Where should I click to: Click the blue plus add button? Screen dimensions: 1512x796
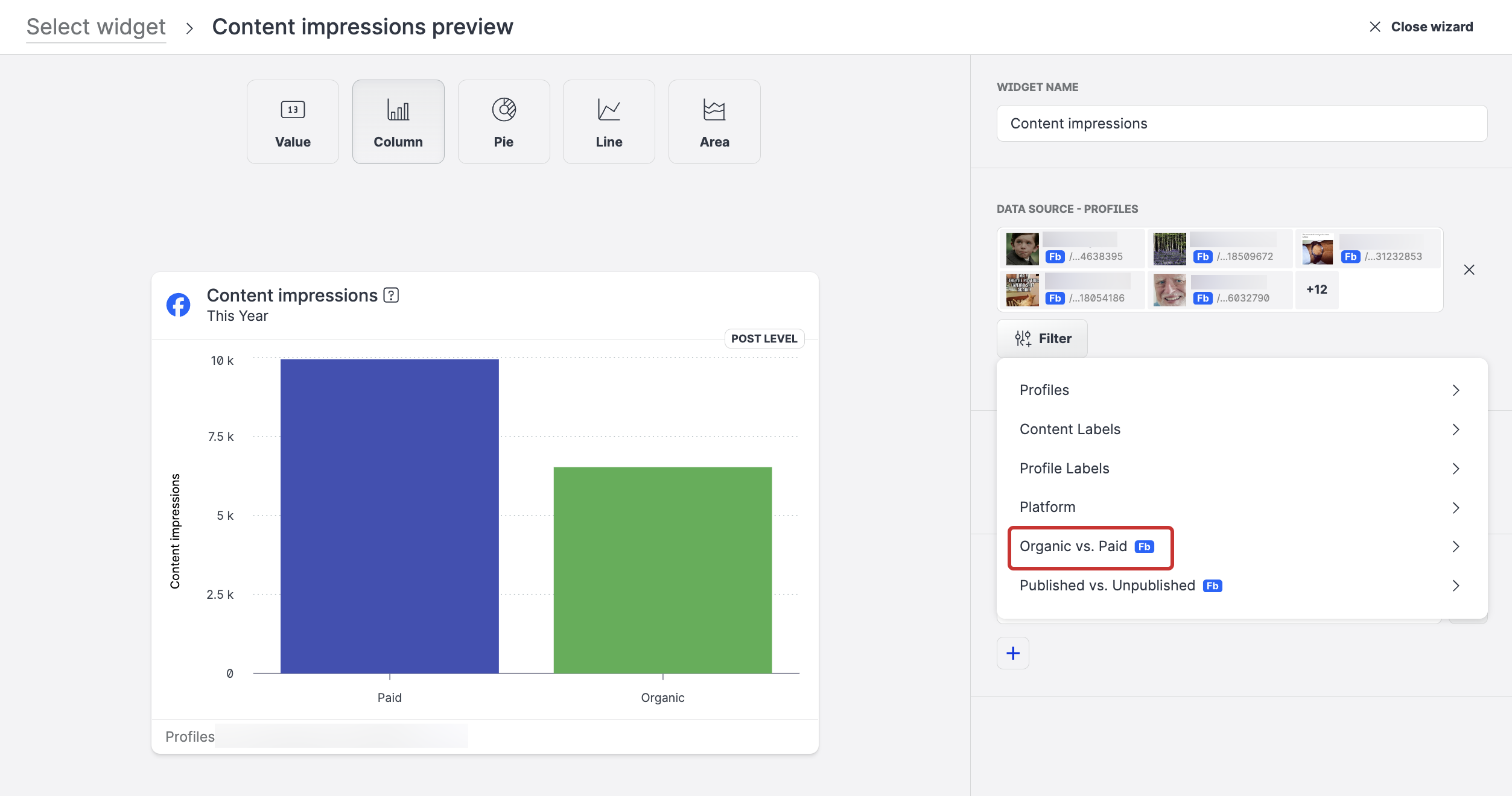pyautogui.click(x=1013, y=653)
